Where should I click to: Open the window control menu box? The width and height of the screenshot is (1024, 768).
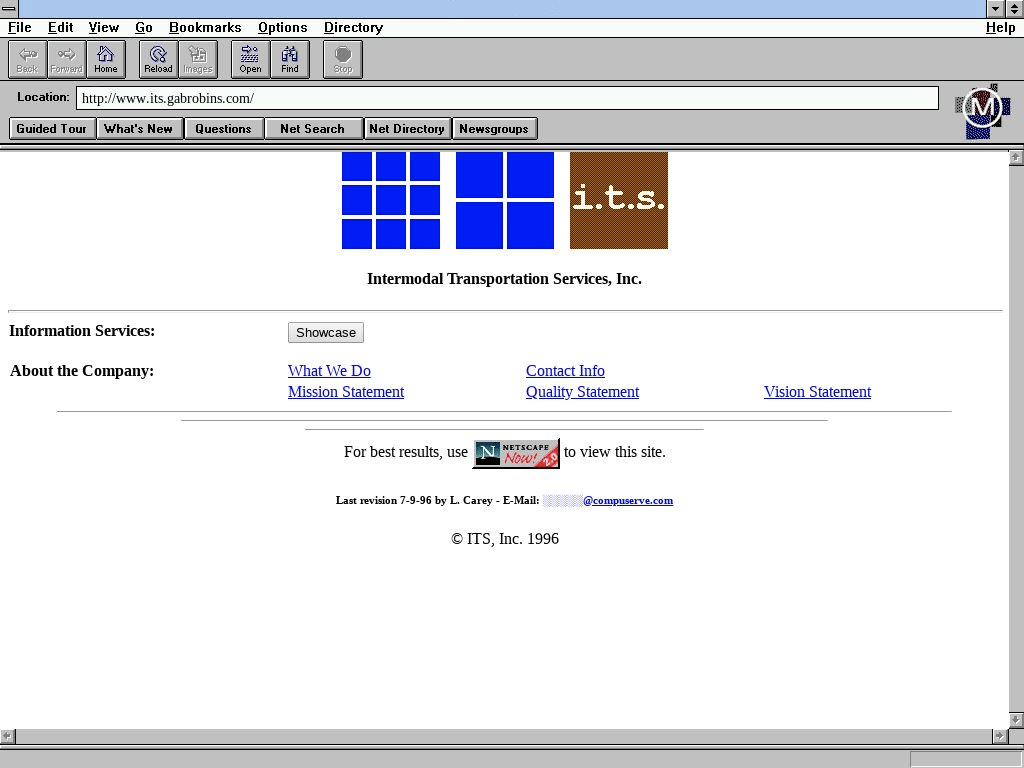pyautogui.click(x=9, y=8)
